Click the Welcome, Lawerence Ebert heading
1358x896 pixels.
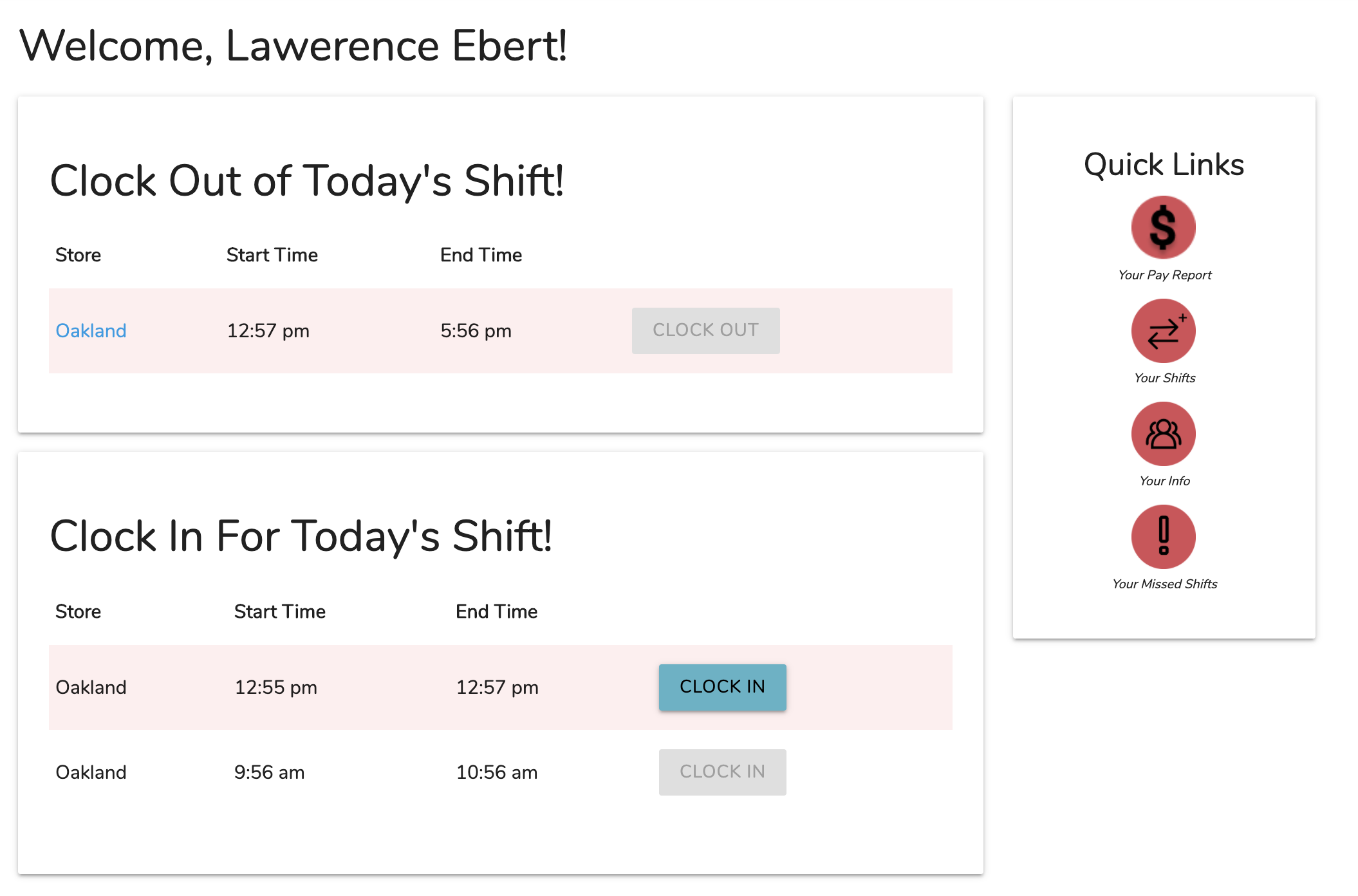point(293,46)
